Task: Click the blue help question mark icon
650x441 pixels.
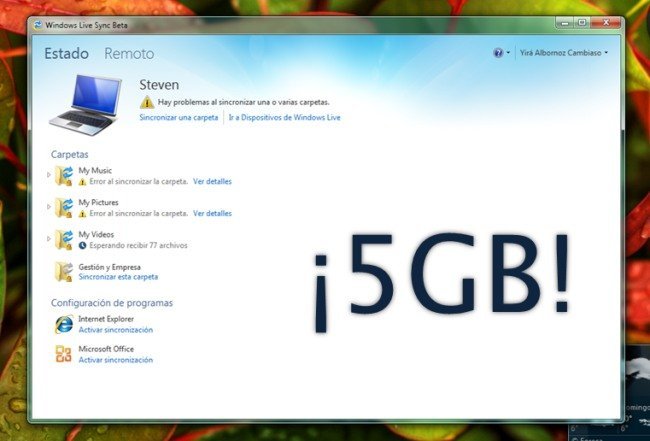Action: point(498,53)
